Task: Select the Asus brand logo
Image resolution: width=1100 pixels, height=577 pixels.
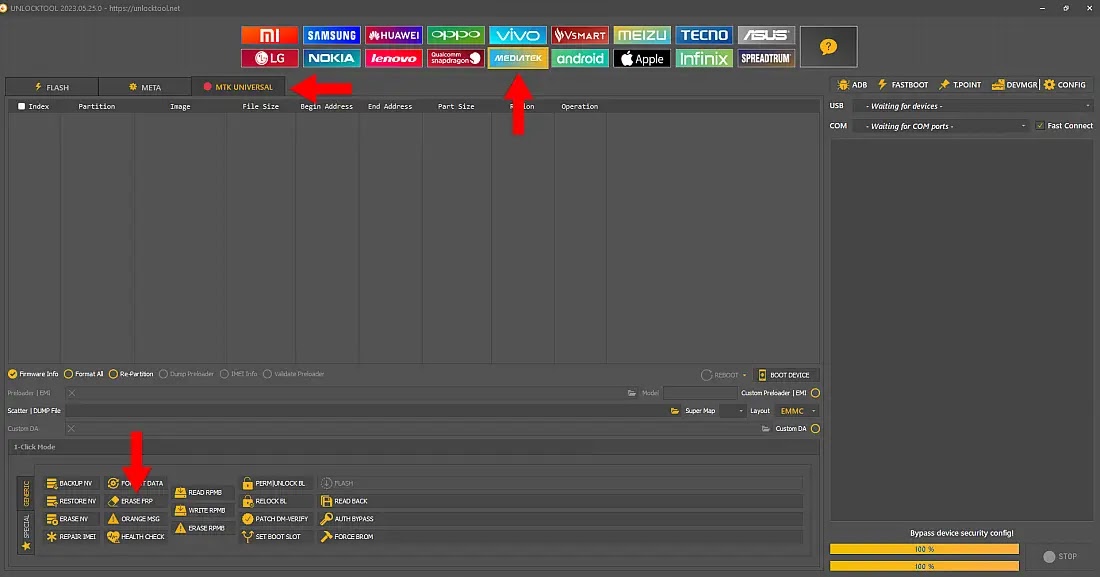Action: [x=766, y=35]
